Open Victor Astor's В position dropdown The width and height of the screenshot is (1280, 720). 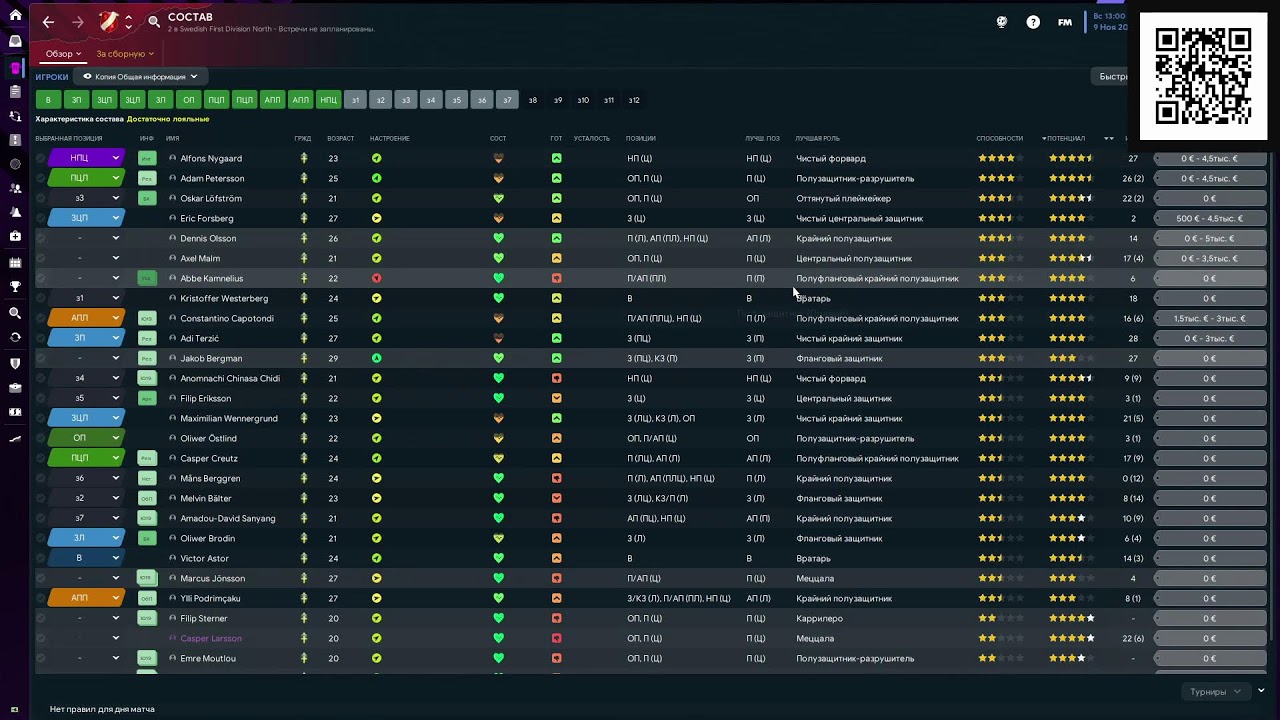click(85, 558)
